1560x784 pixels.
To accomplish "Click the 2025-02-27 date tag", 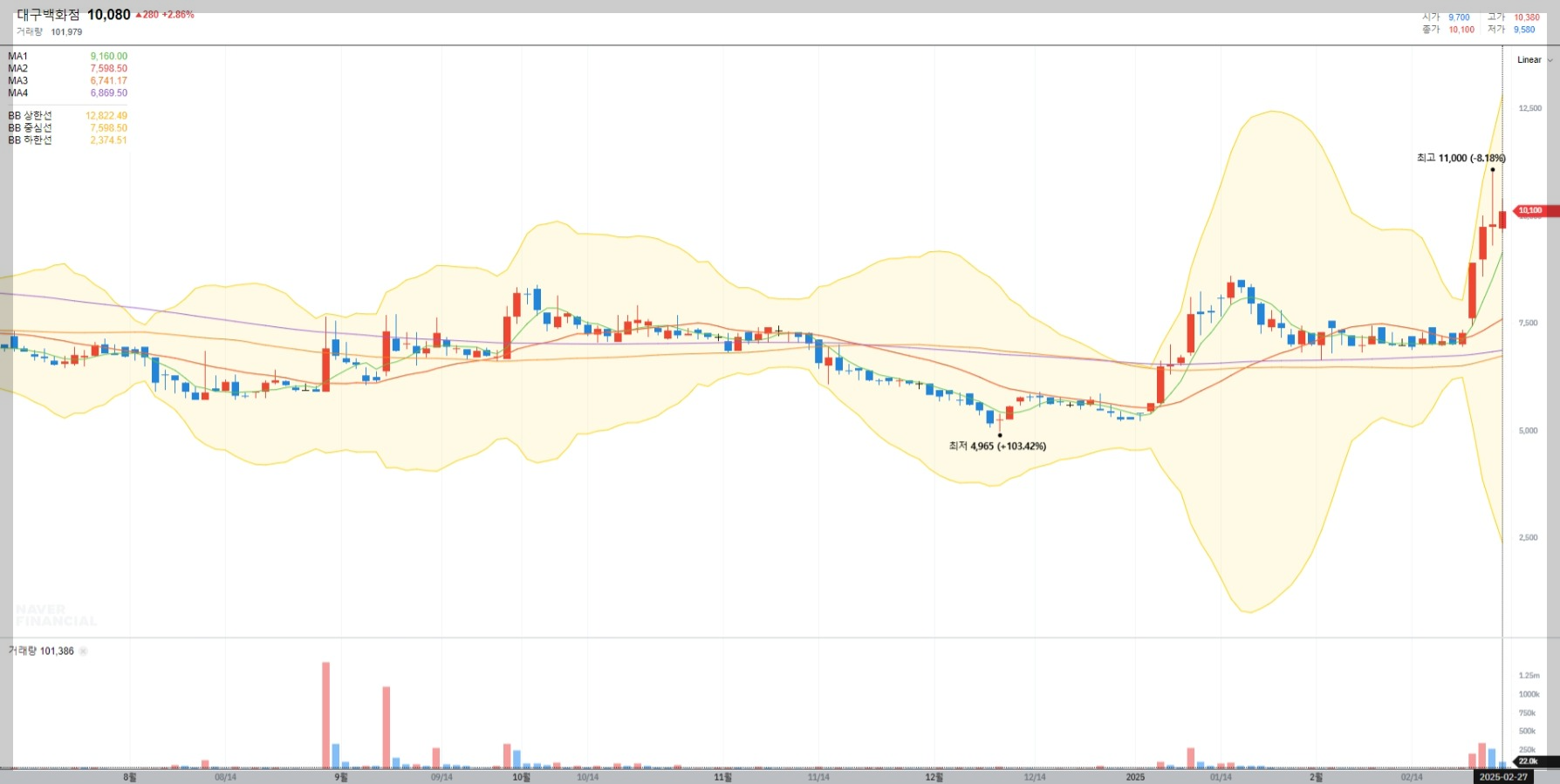I will click(1503, 777).
